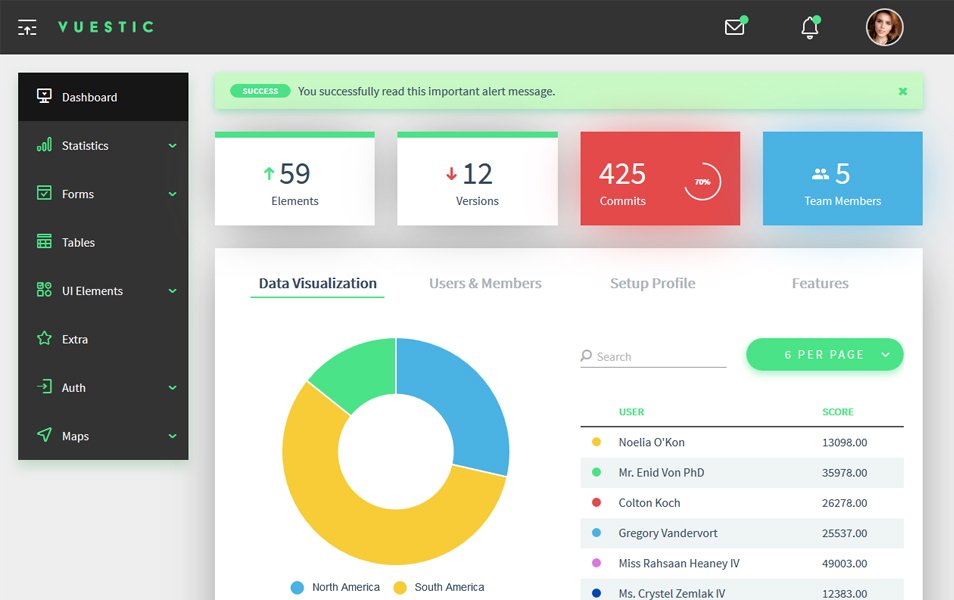Focus the Search input field
This screenshot has height=600, width=954.
tap(653, 357)
